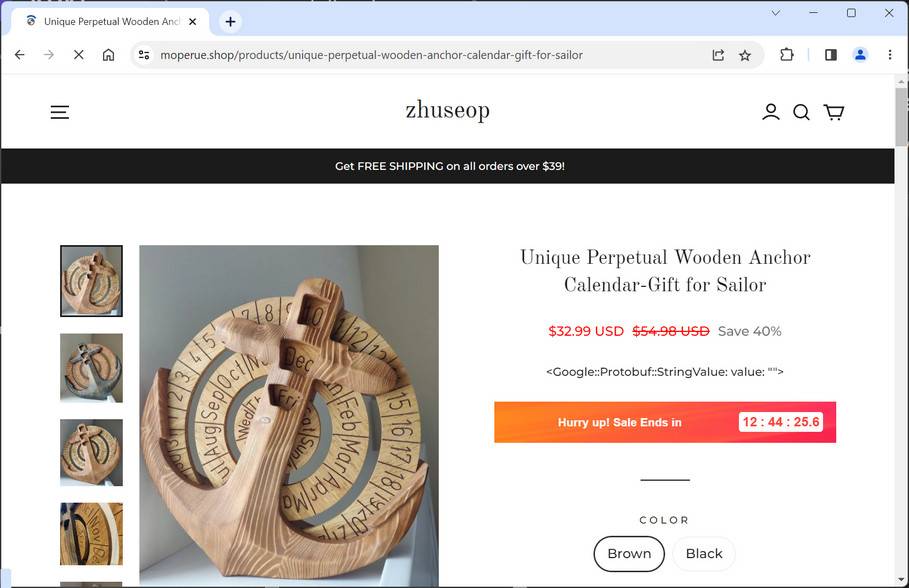The image size is (909, 588).
Task: Toggle the browser side panel
Action: 830,55
